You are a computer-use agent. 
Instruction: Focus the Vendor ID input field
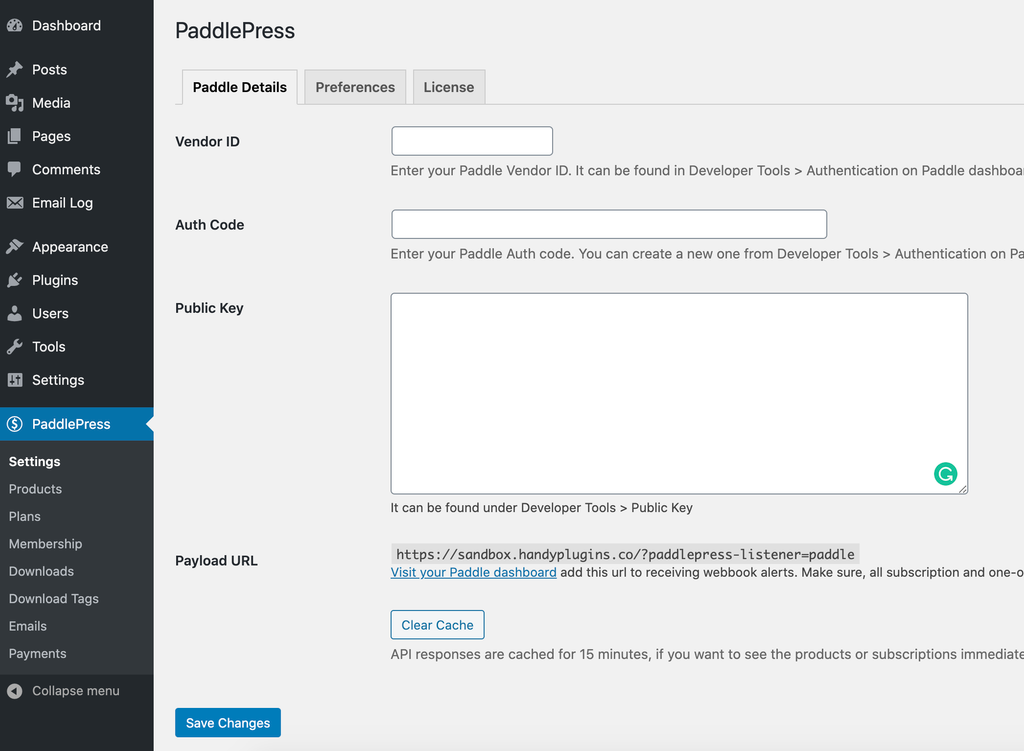472,141
